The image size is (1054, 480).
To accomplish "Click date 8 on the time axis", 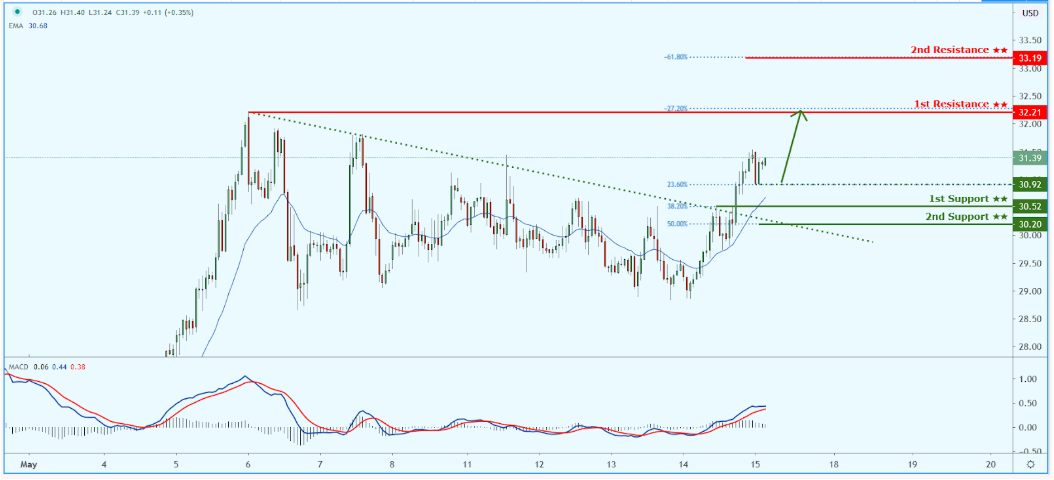I will 391,465.
